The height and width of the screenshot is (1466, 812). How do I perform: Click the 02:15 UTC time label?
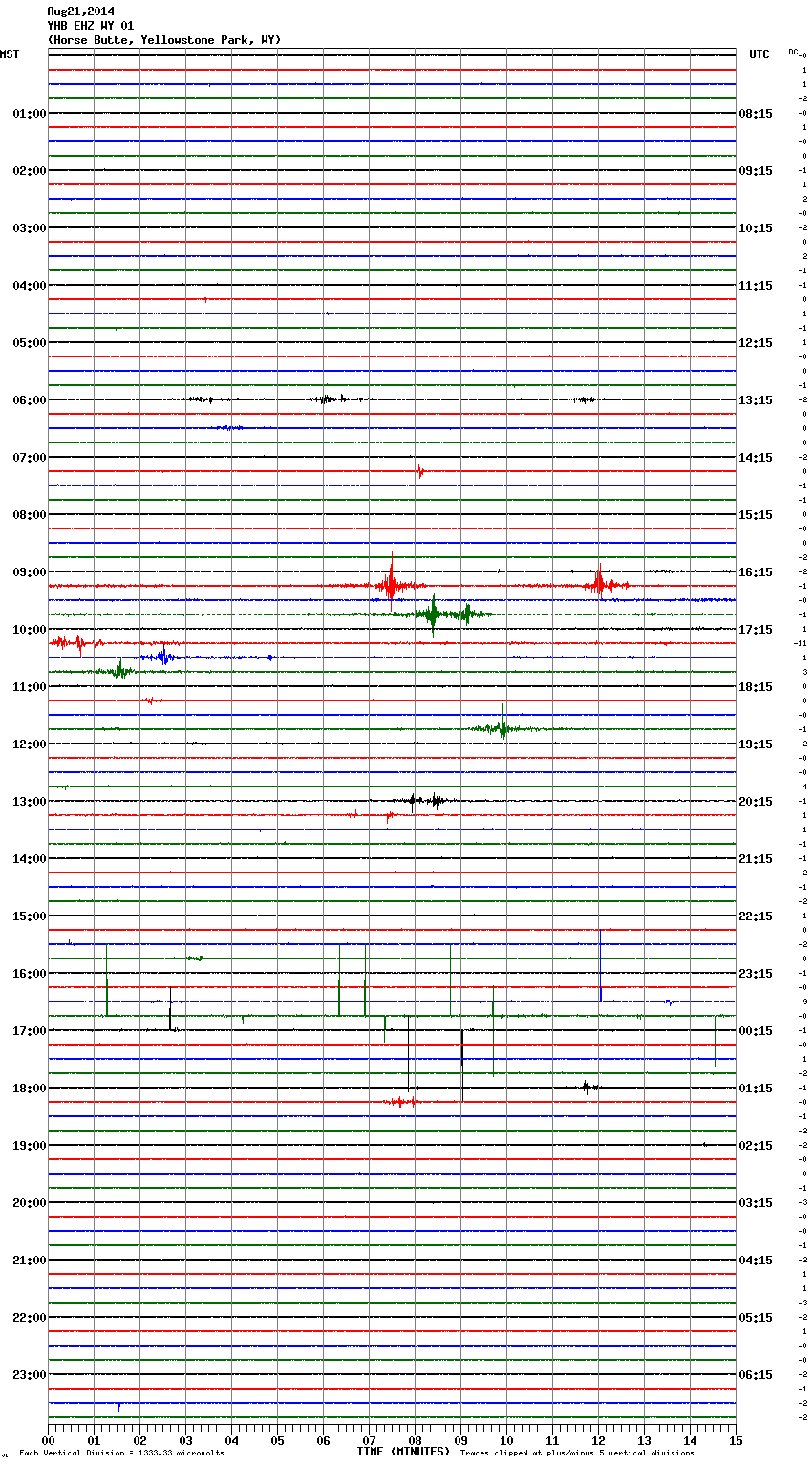pyautogui.click(x=756, y=1146)
